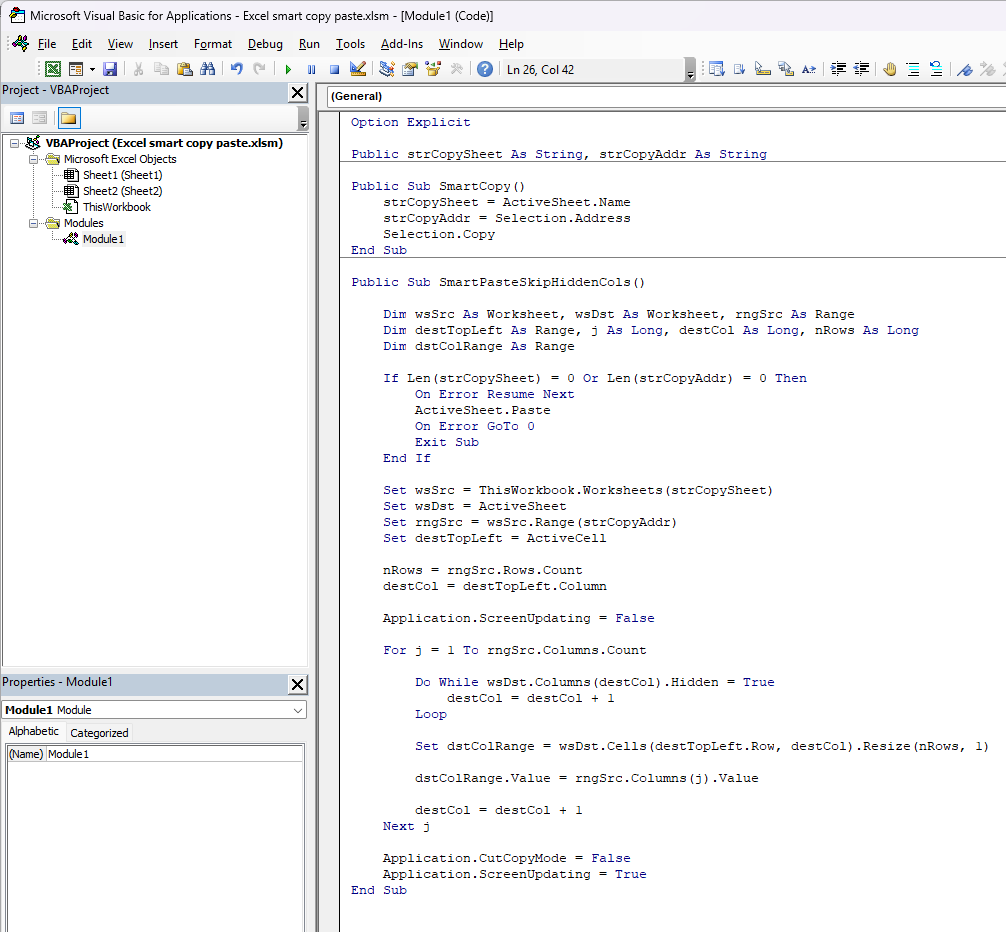Select Sheet2 (Sheet2) in project tree
The height and width of the screenshot is (932, 1006).
coord(122,191)
